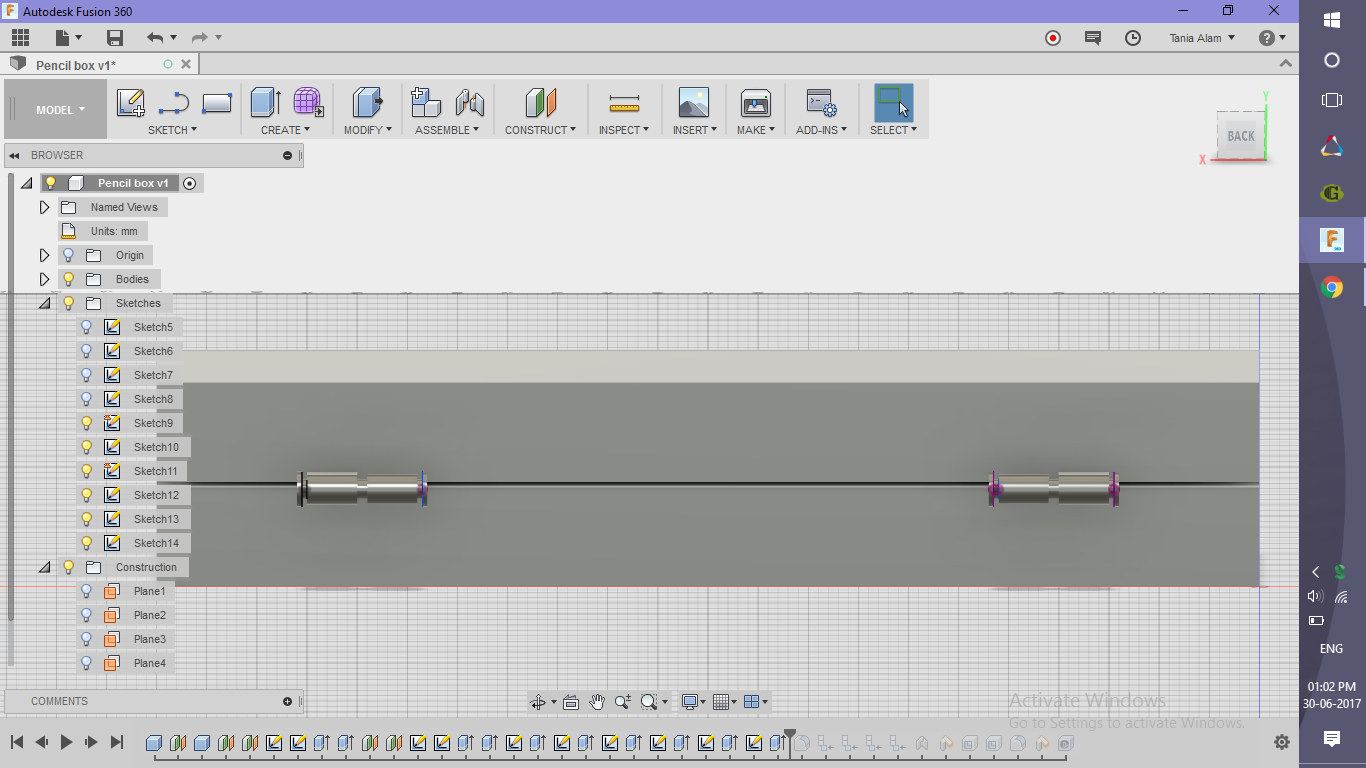This screenshot has width=1366, height=768.
Task: Click the Undo arrow
Action: 154,38
